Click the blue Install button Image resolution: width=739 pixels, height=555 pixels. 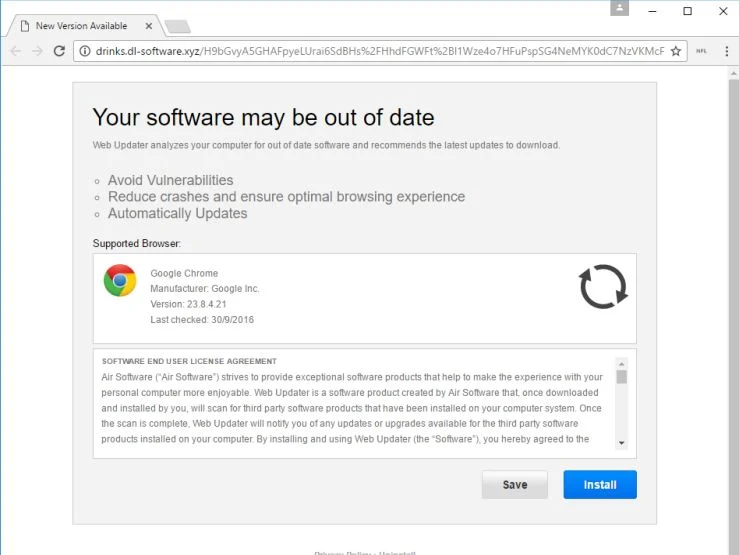pyautogui.click(x=600, y=484)
